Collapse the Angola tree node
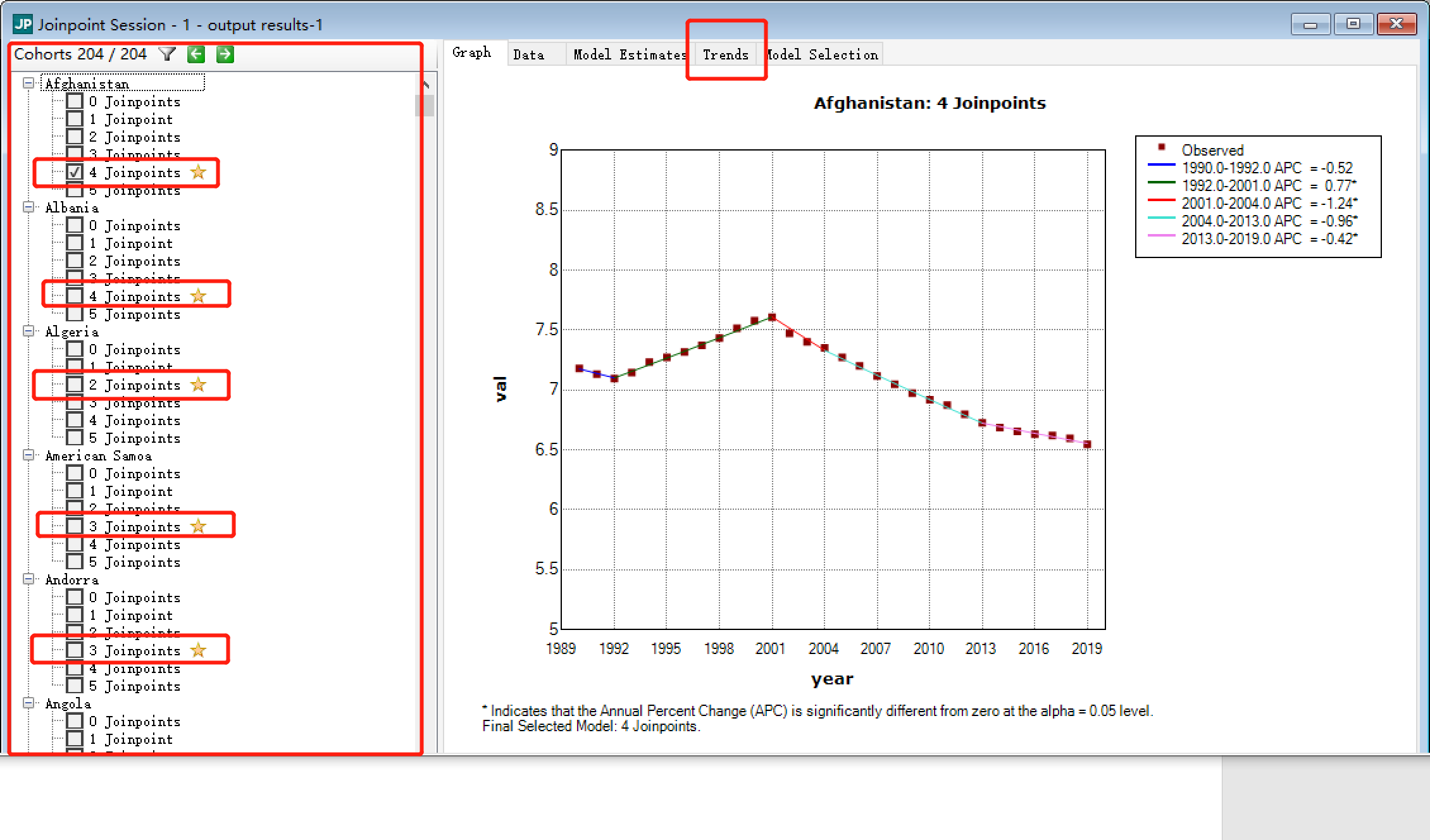The width and height of the screenshot is (1430, 840). [x=28, y=703]
